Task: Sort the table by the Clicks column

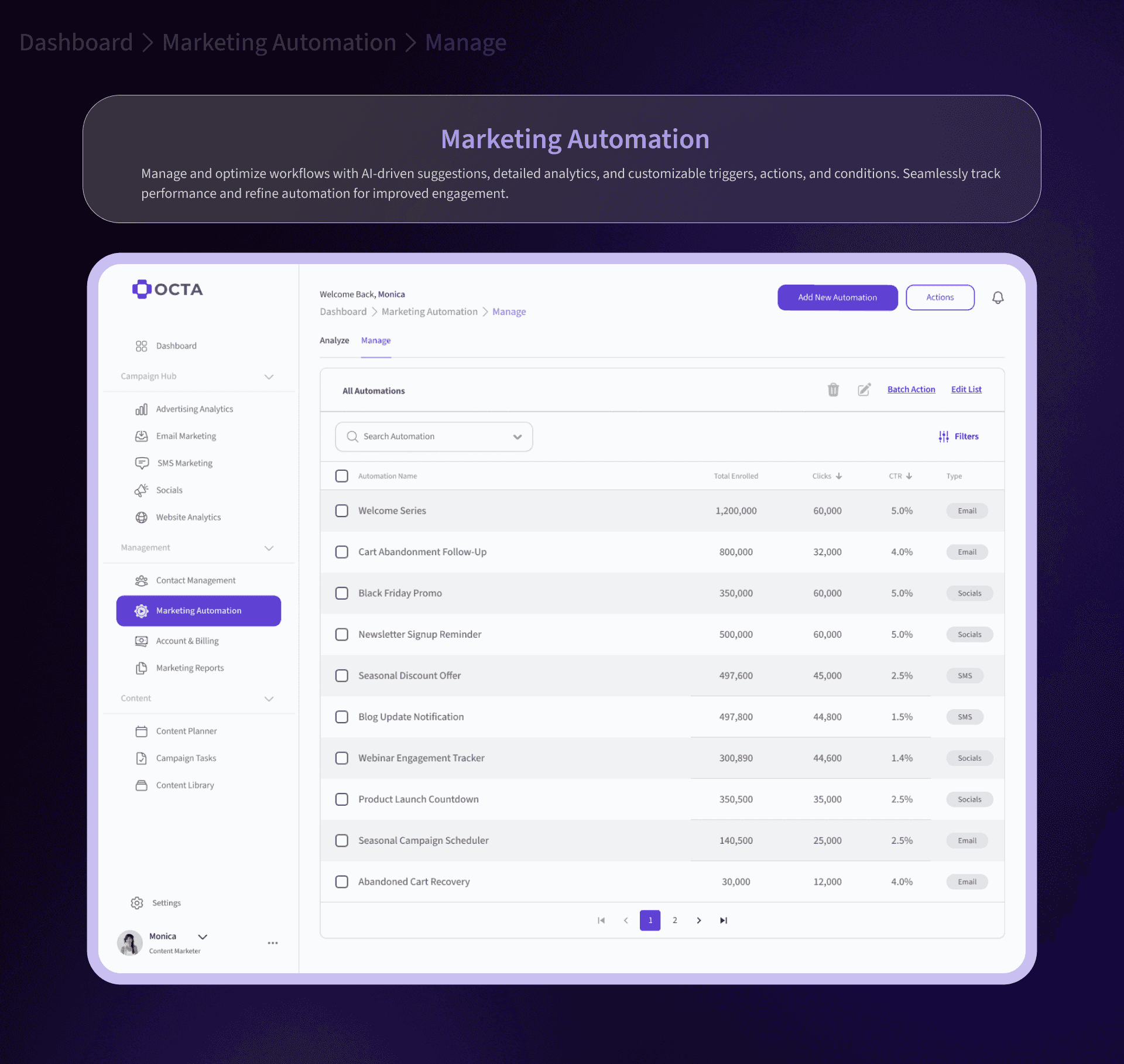Action: pos(827,475)
